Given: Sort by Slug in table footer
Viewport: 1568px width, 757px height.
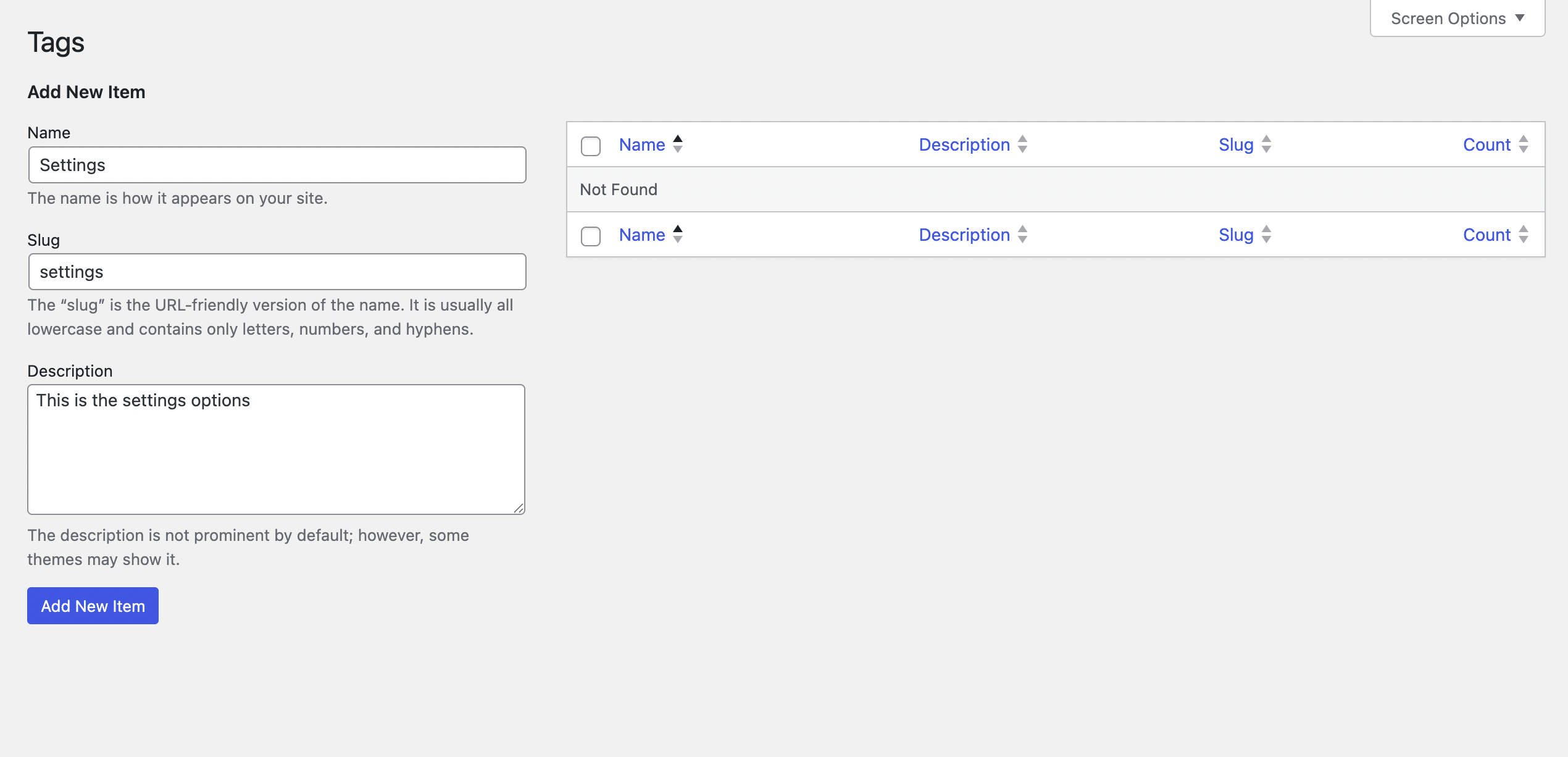Looking at the screenshot, I should coord(1236,235).
